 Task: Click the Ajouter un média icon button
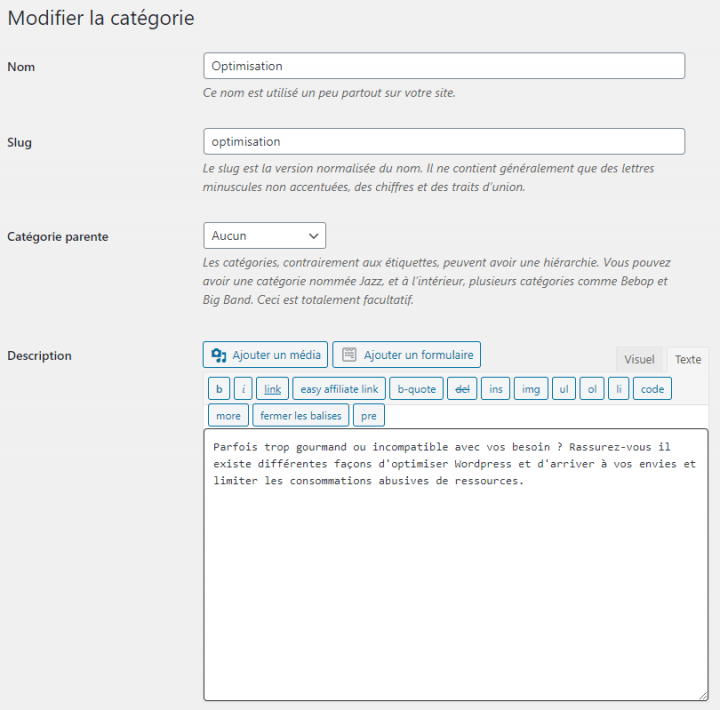click(265, 355)
